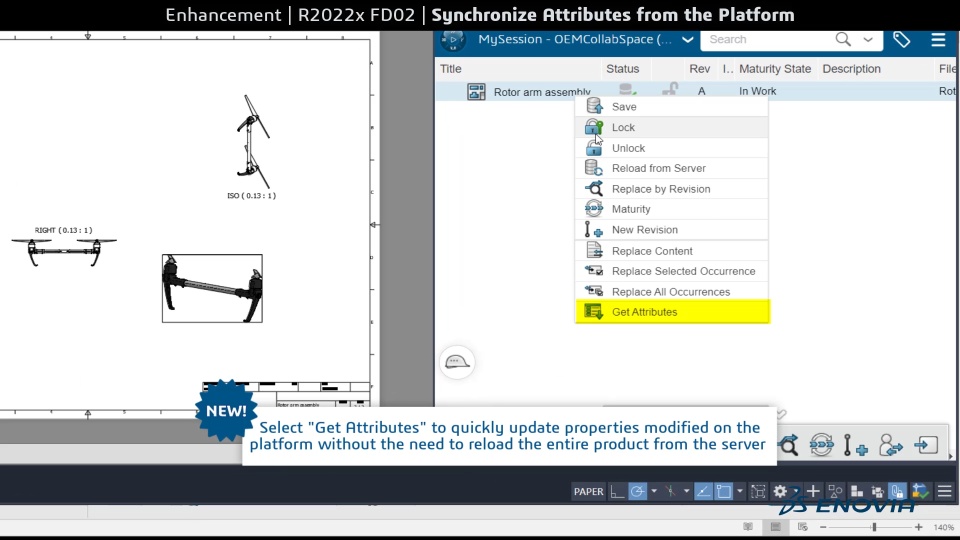Toggle the highlighted lock UI icon
This screenshot has height=540, width=960.
[898, 492]
